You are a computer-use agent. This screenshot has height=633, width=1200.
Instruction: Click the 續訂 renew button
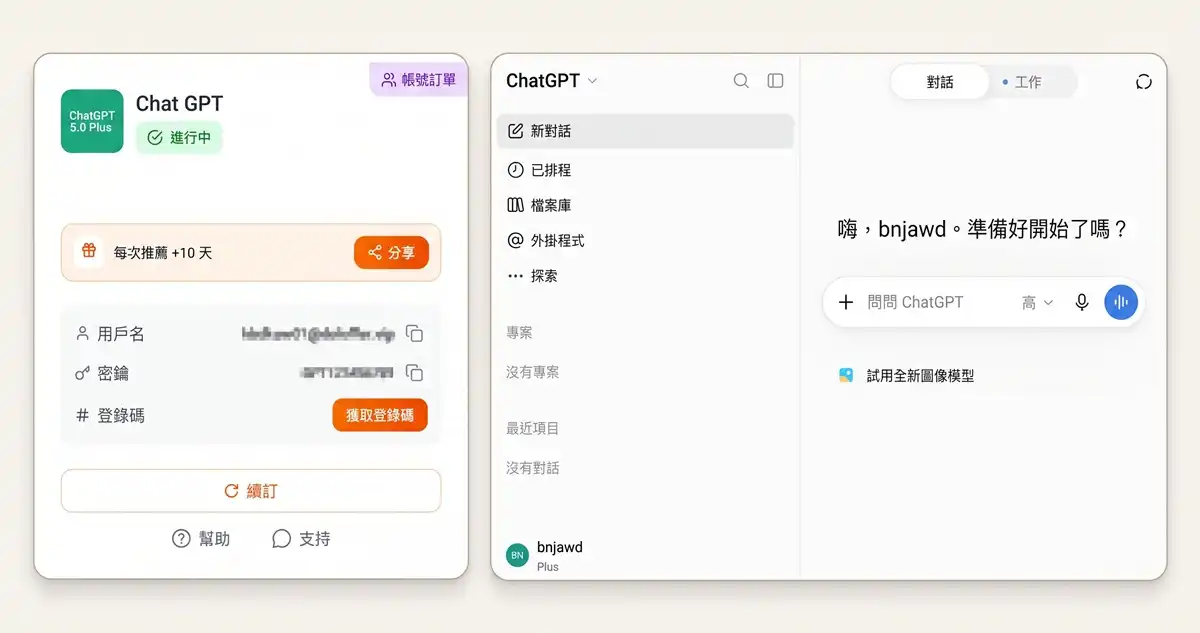[x=251, y=491]
